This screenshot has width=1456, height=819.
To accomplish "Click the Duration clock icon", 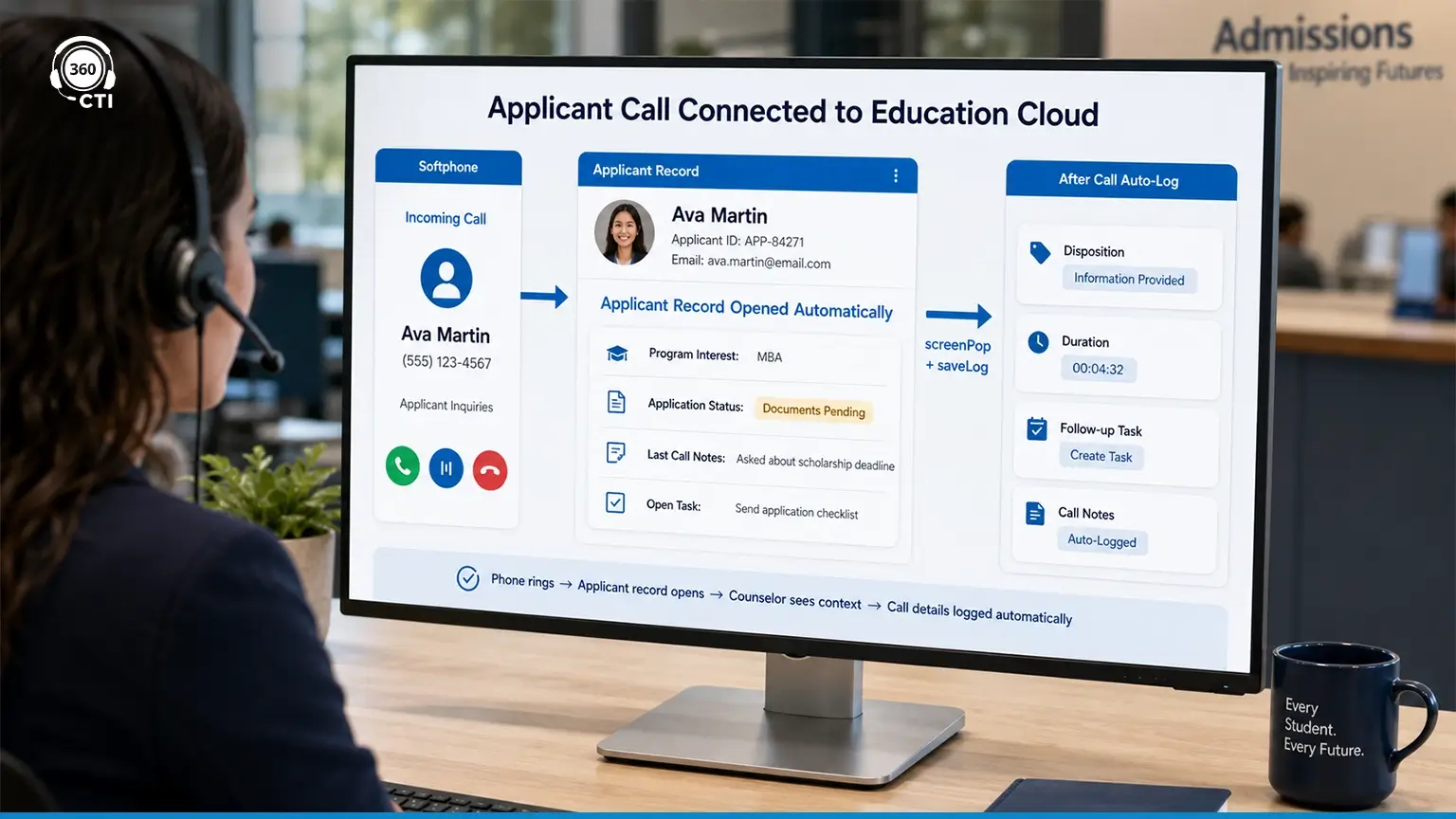I will (1039, 342).
